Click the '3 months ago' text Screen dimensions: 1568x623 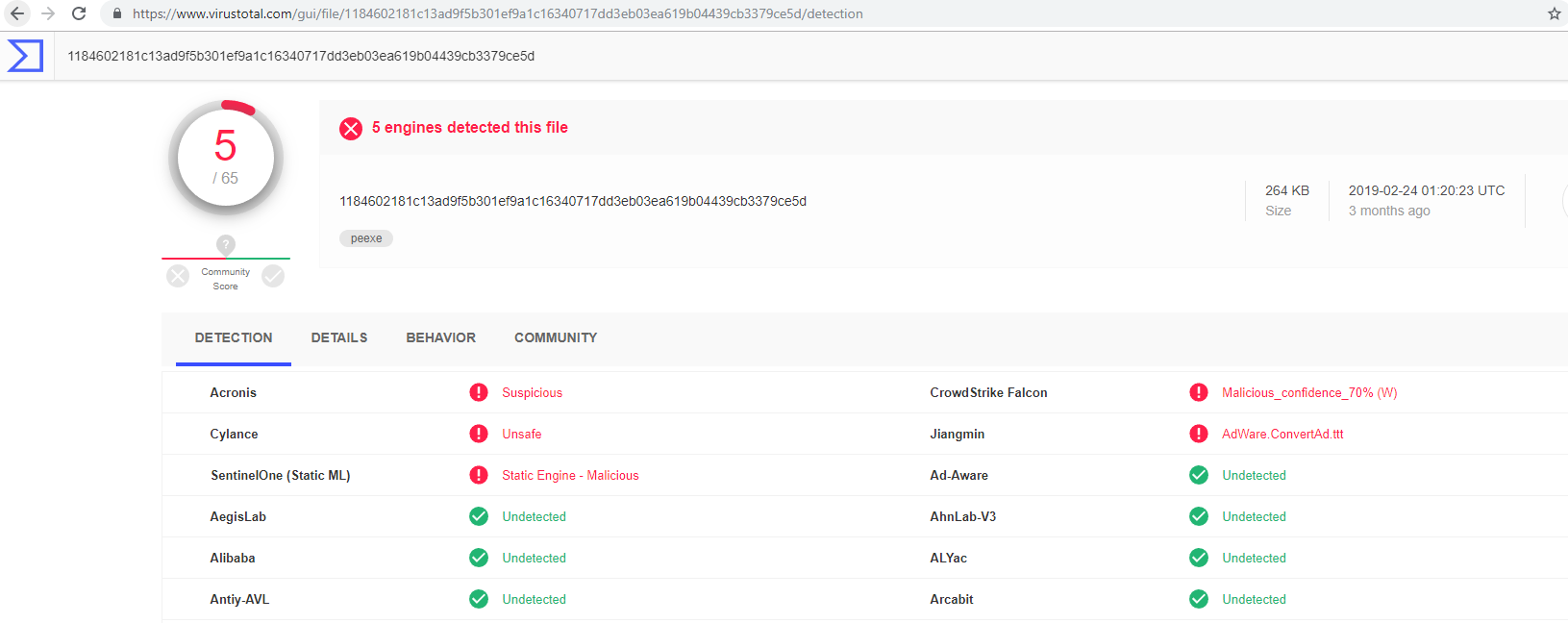[x=1389, y=211]
